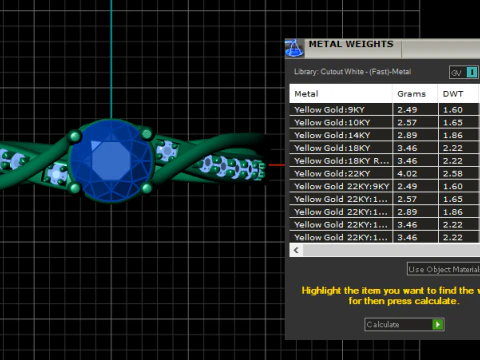
Task: Click the 2.58 DWT value
Action: click(x=453, y=174)
